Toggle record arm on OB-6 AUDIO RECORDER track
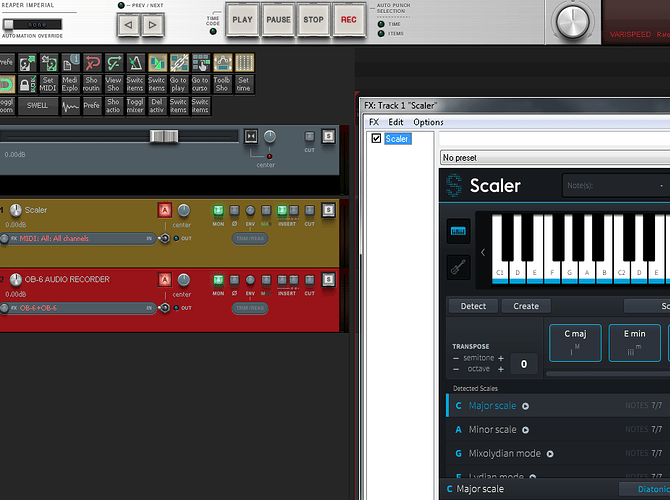This screenshot has width=670, height=500. coord(165,279)
